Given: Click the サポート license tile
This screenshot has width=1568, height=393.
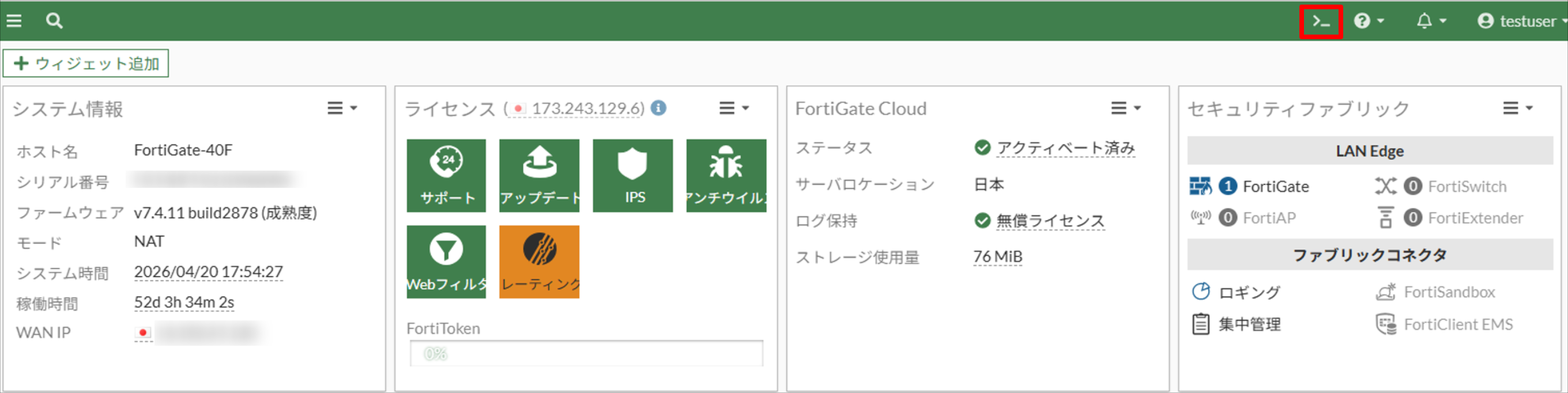Looking at the screenshot, I should (x=446, y=175).
